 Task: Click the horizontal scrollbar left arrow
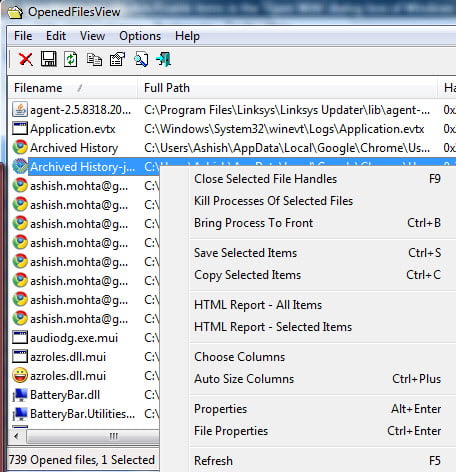coord(16,436)
